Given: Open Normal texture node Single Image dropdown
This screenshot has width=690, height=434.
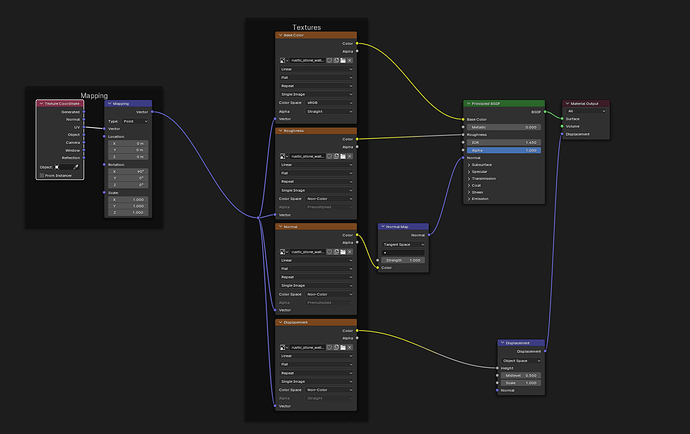Looking at the screenshot, I should tap(316, 285).
